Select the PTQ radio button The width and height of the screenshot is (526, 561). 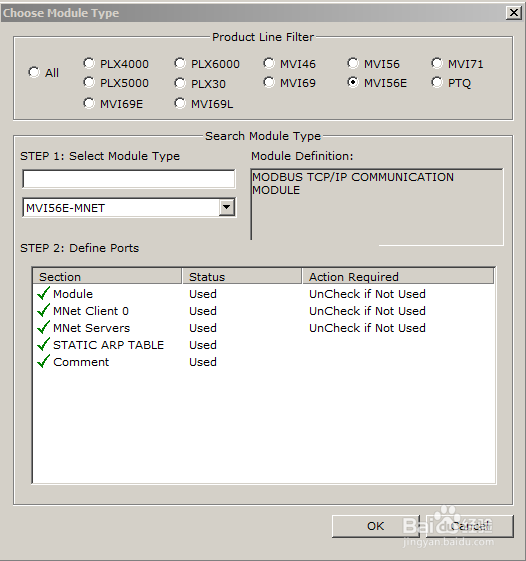click(x=437, y=83)
